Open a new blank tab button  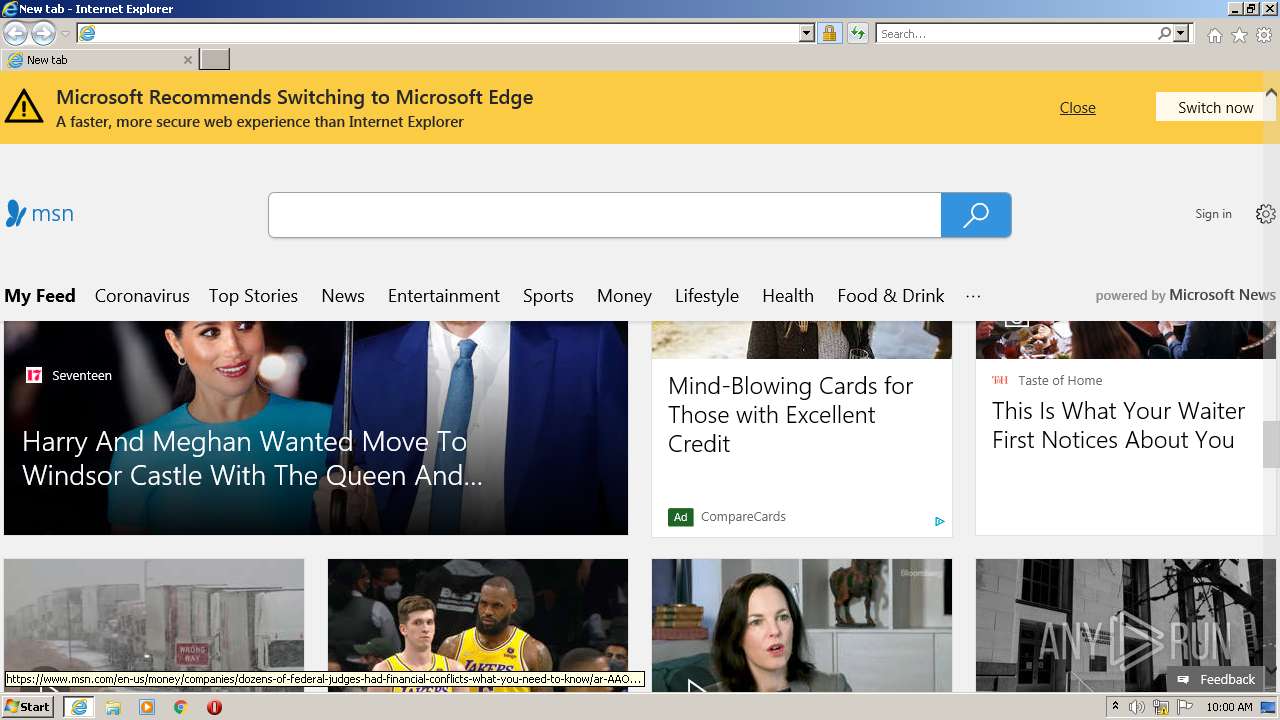(x=214, y=60)
